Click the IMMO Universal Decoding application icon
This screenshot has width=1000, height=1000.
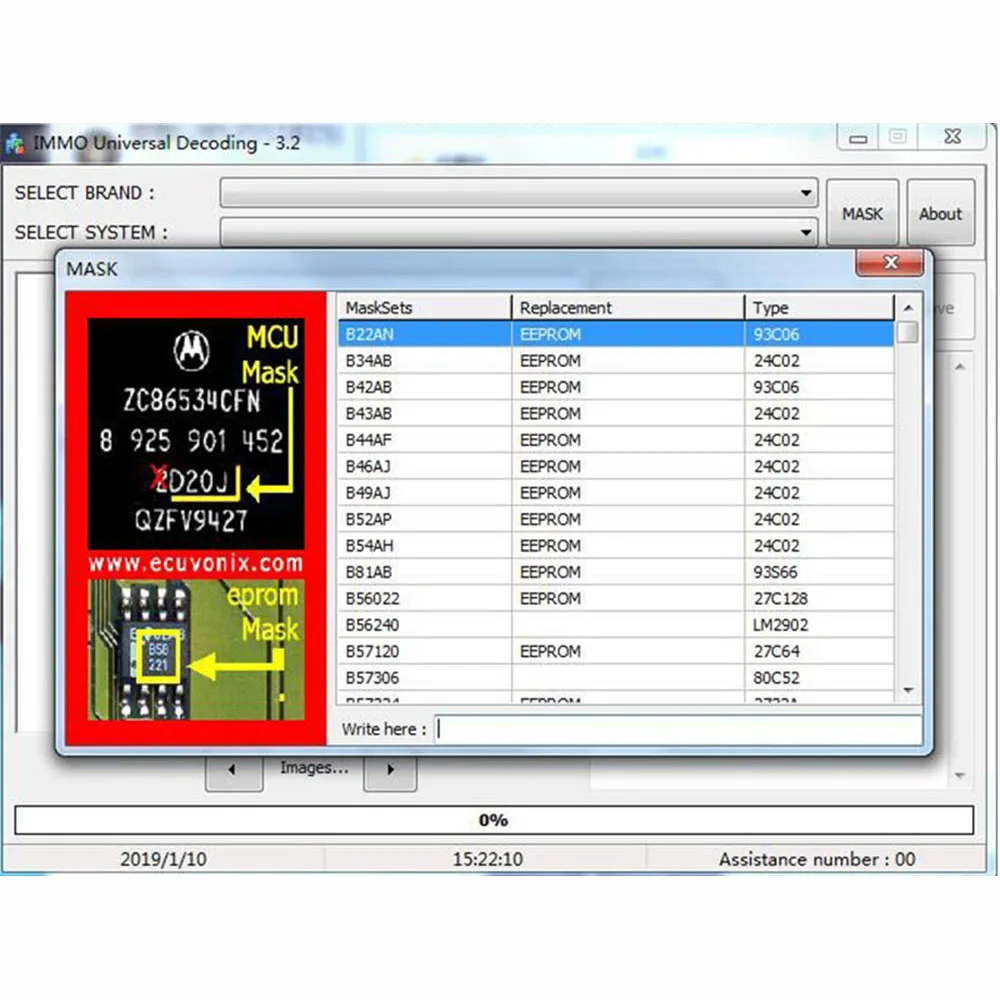15,142
